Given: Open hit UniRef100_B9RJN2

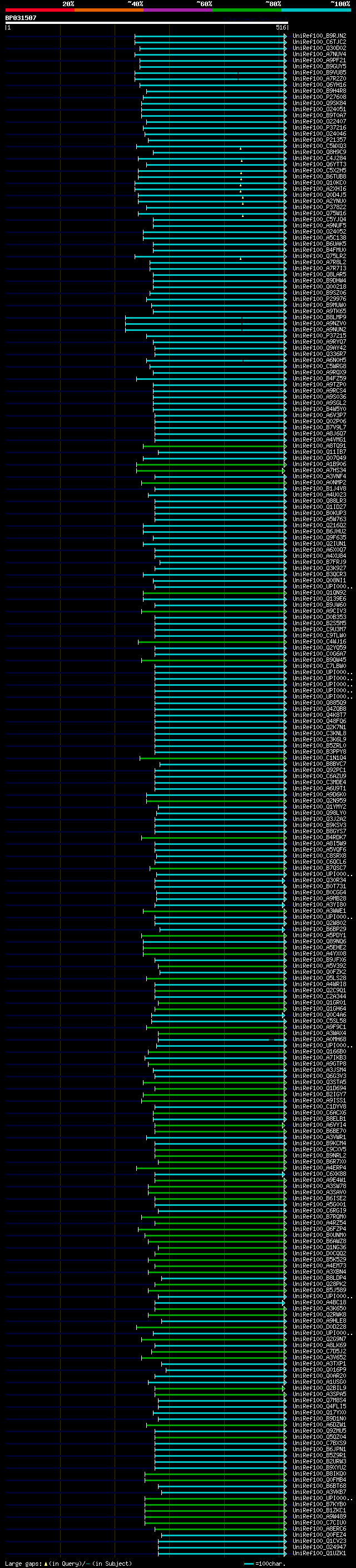Looking at the screenshot, I should (319, 36).
